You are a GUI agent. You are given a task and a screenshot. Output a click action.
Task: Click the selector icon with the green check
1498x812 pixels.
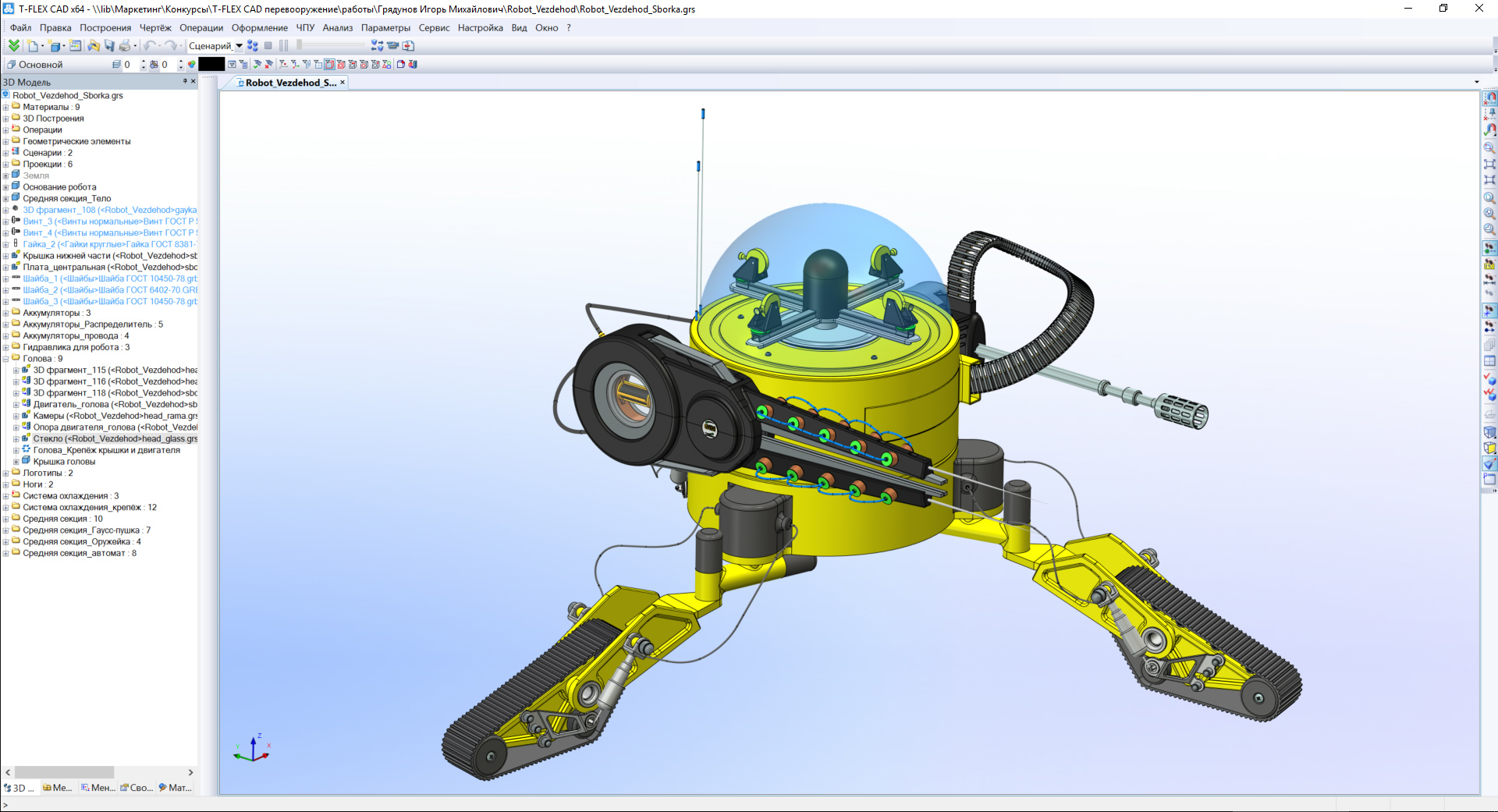pos(257,65)
